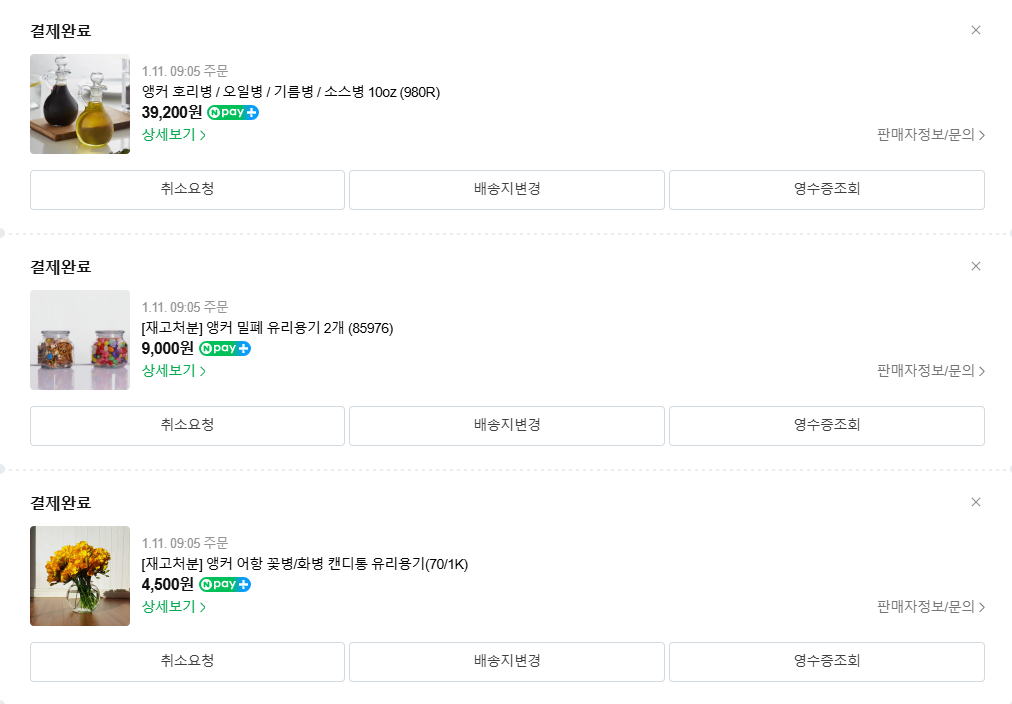Image resolution: width=1012 pixels, height=704 pixels.
Task: Click the Npay badge next to 9,000원
Action: tap(225, 348)
